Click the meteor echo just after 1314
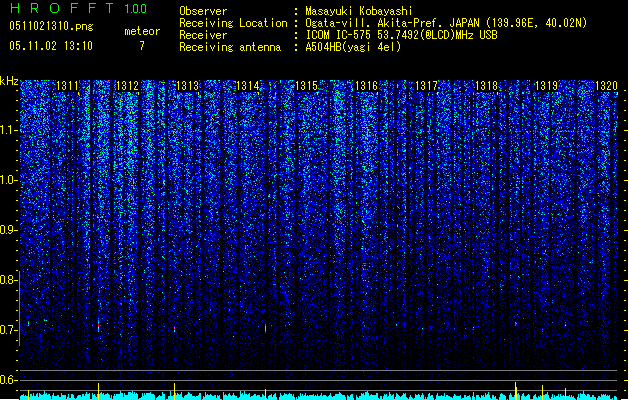This screenshot has width=629, height=400. coord(266,328)
